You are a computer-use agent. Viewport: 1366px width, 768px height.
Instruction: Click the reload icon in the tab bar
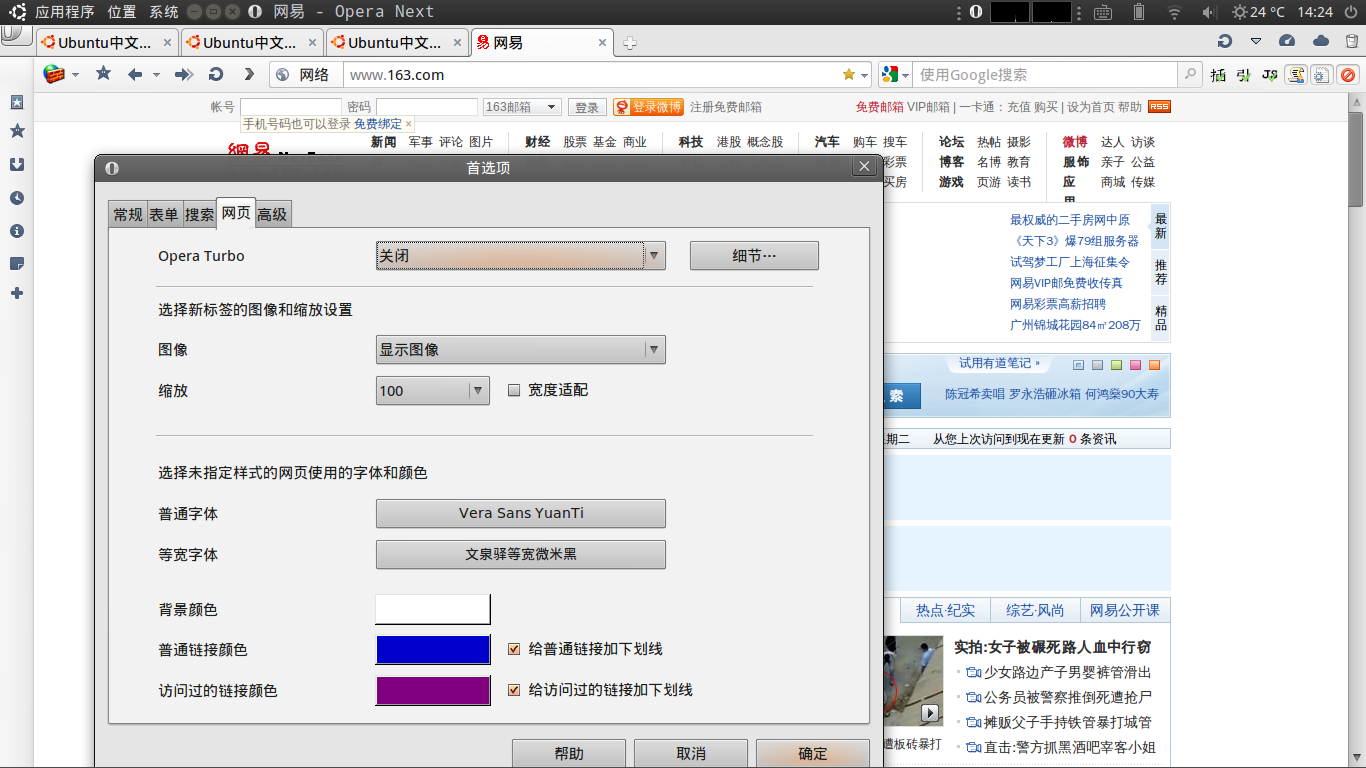click(x=1224, y=42)
